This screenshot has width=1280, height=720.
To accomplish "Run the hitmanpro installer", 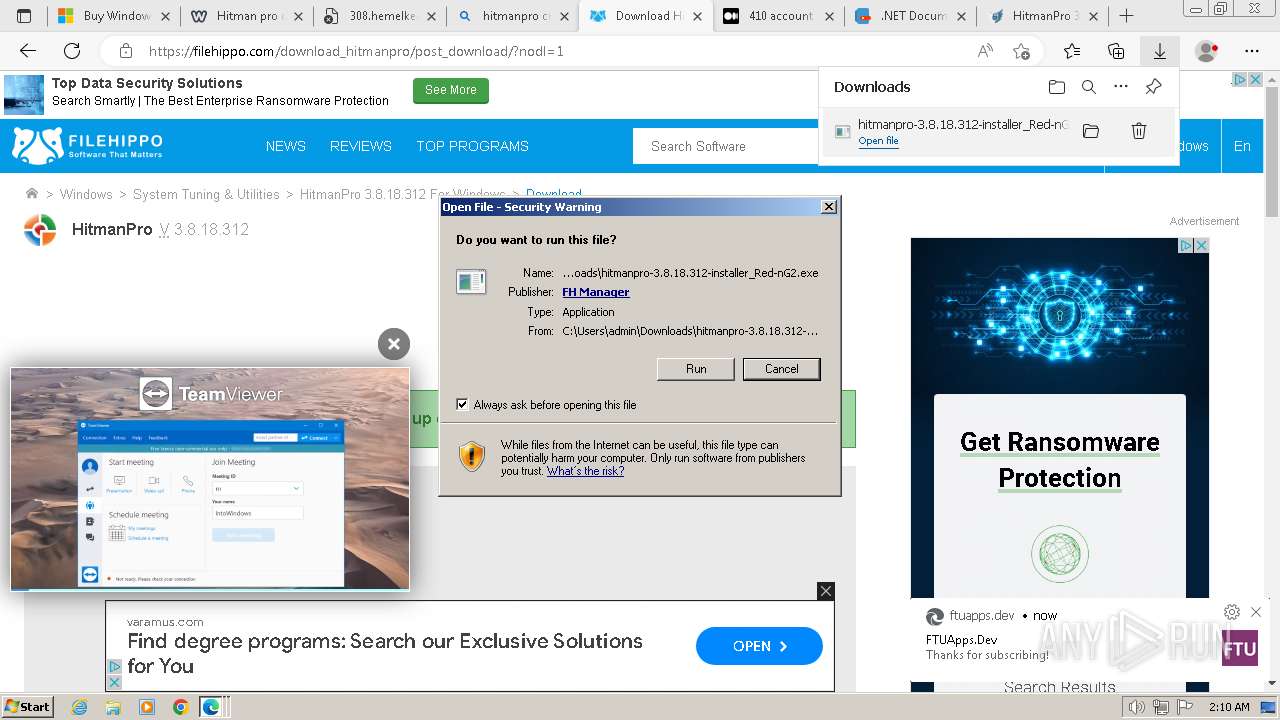I will [696, 369].
